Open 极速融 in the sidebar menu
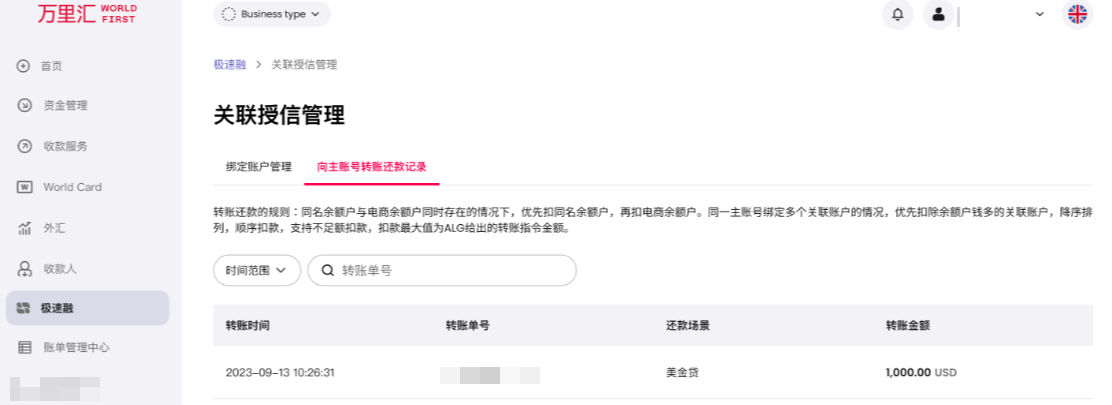The image size is (1112, 405). tap(87, 308)
